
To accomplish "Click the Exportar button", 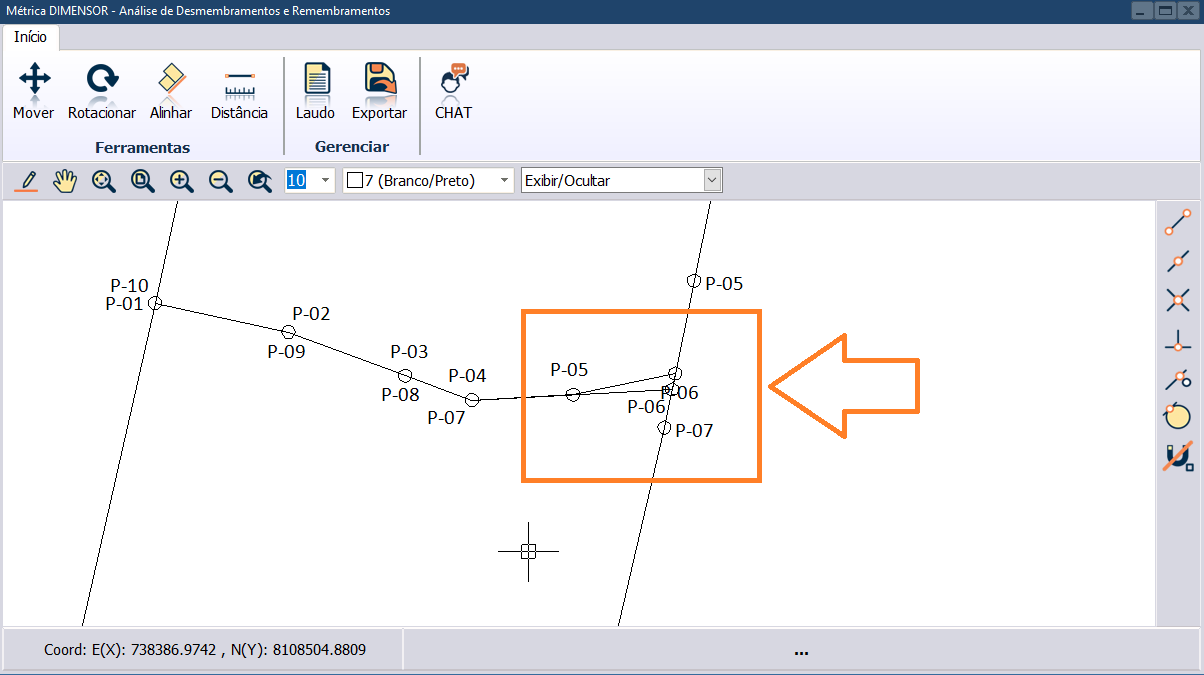I will (x=379, y=90).
